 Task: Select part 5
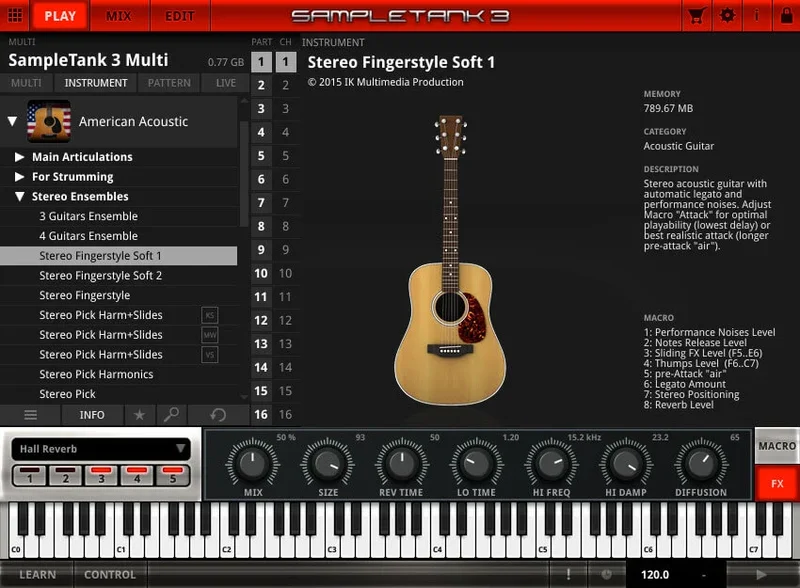pos(261,155)
